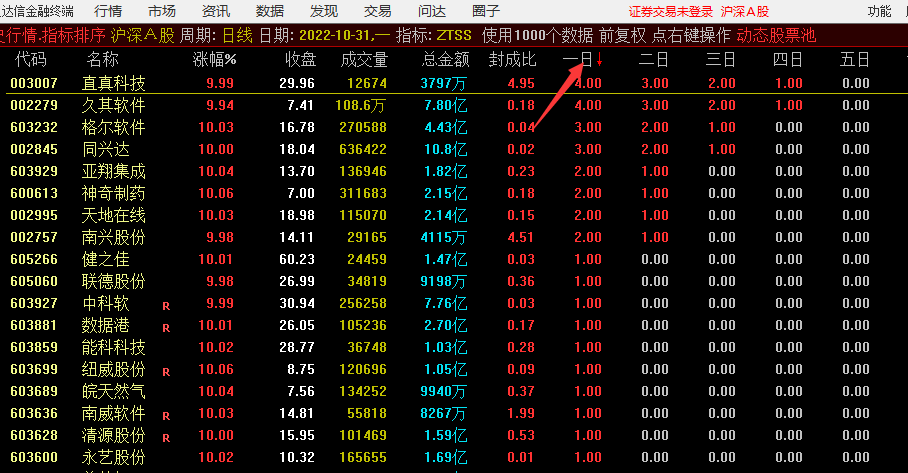
Task: Sort by 收盘 column header
Action: click(301, 59)
